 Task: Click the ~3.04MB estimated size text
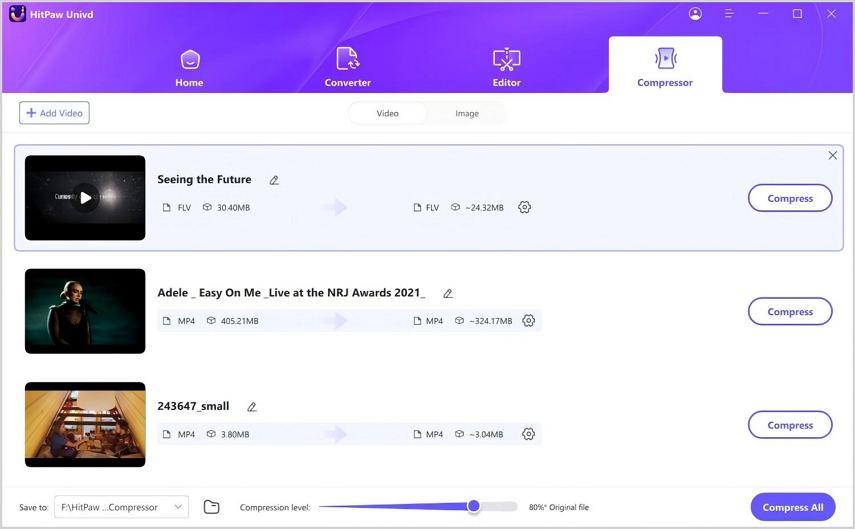486,435
